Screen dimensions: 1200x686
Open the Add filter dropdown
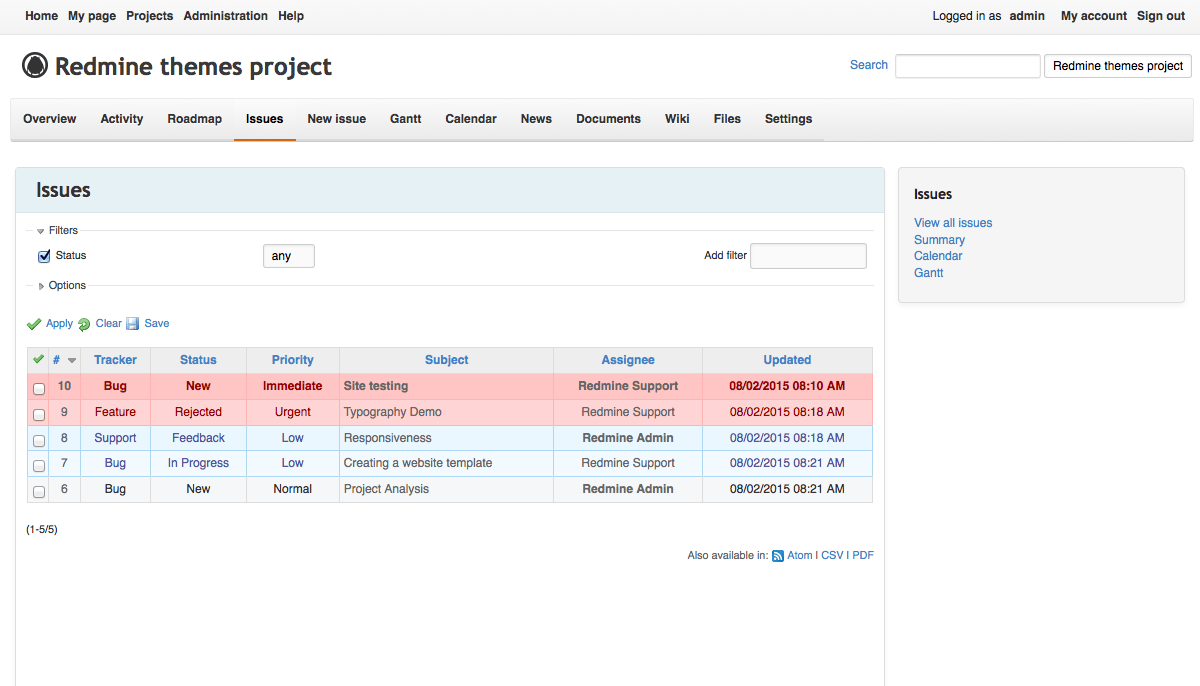pyautogui.click(x=808, y=256)
